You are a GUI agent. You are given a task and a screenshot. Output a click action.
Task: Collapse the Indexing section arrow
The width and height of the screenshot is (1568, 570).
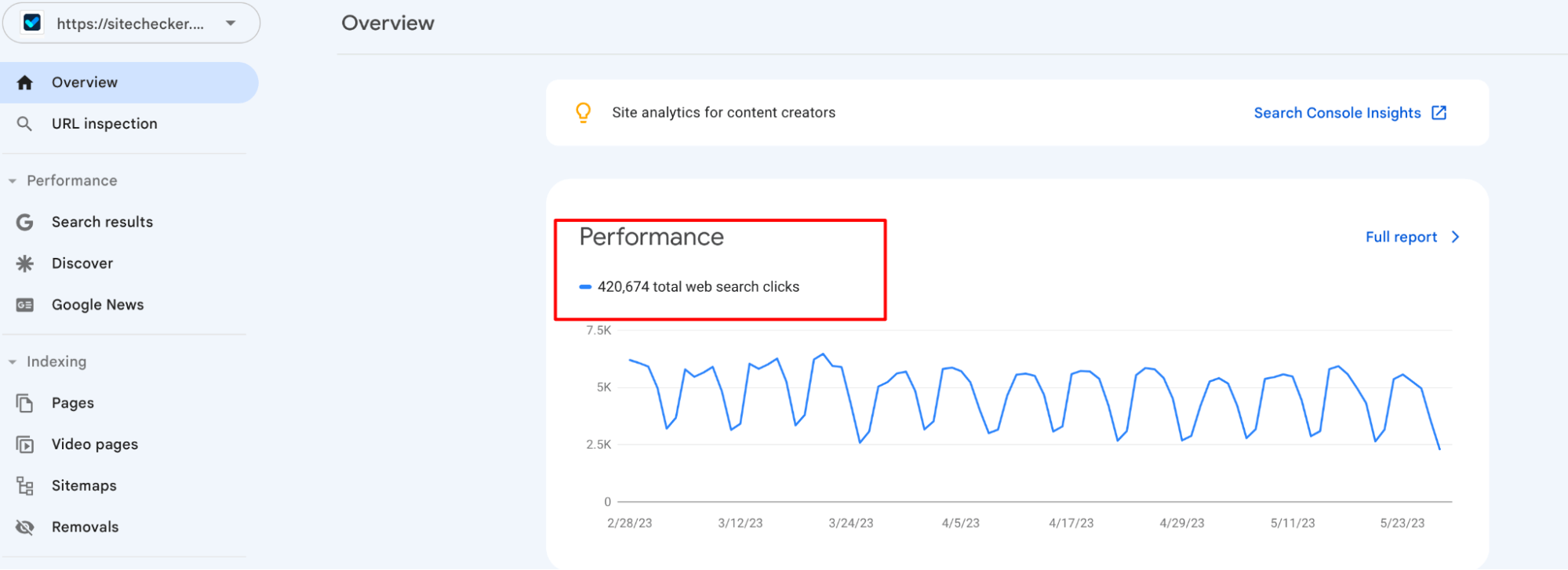pos(12,362)
